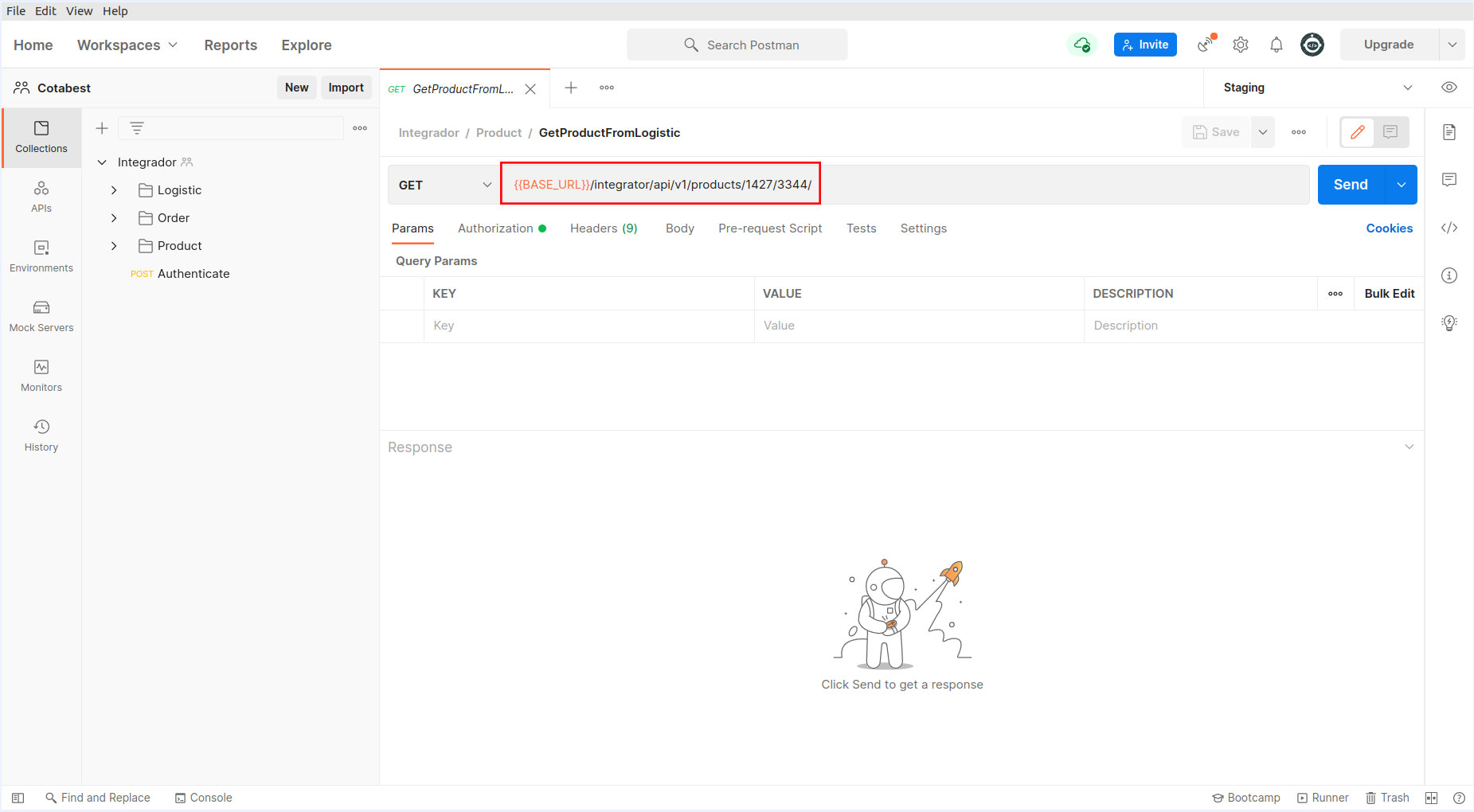Open the File menu
The height and width of the screenshot is (812, 1474).
tap(16, 11)
